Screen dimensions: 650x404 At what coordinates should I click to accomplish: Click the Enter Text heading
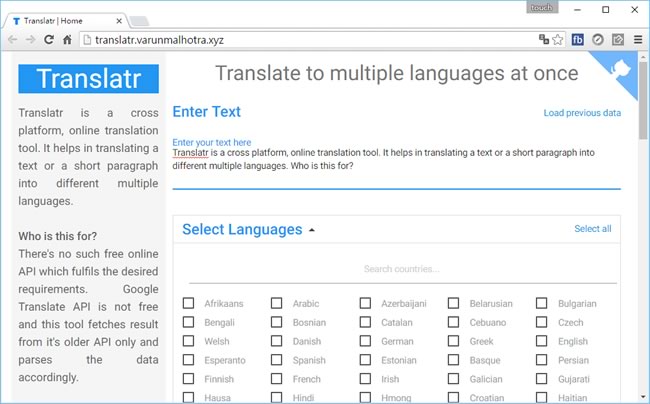tap(206, 111)
